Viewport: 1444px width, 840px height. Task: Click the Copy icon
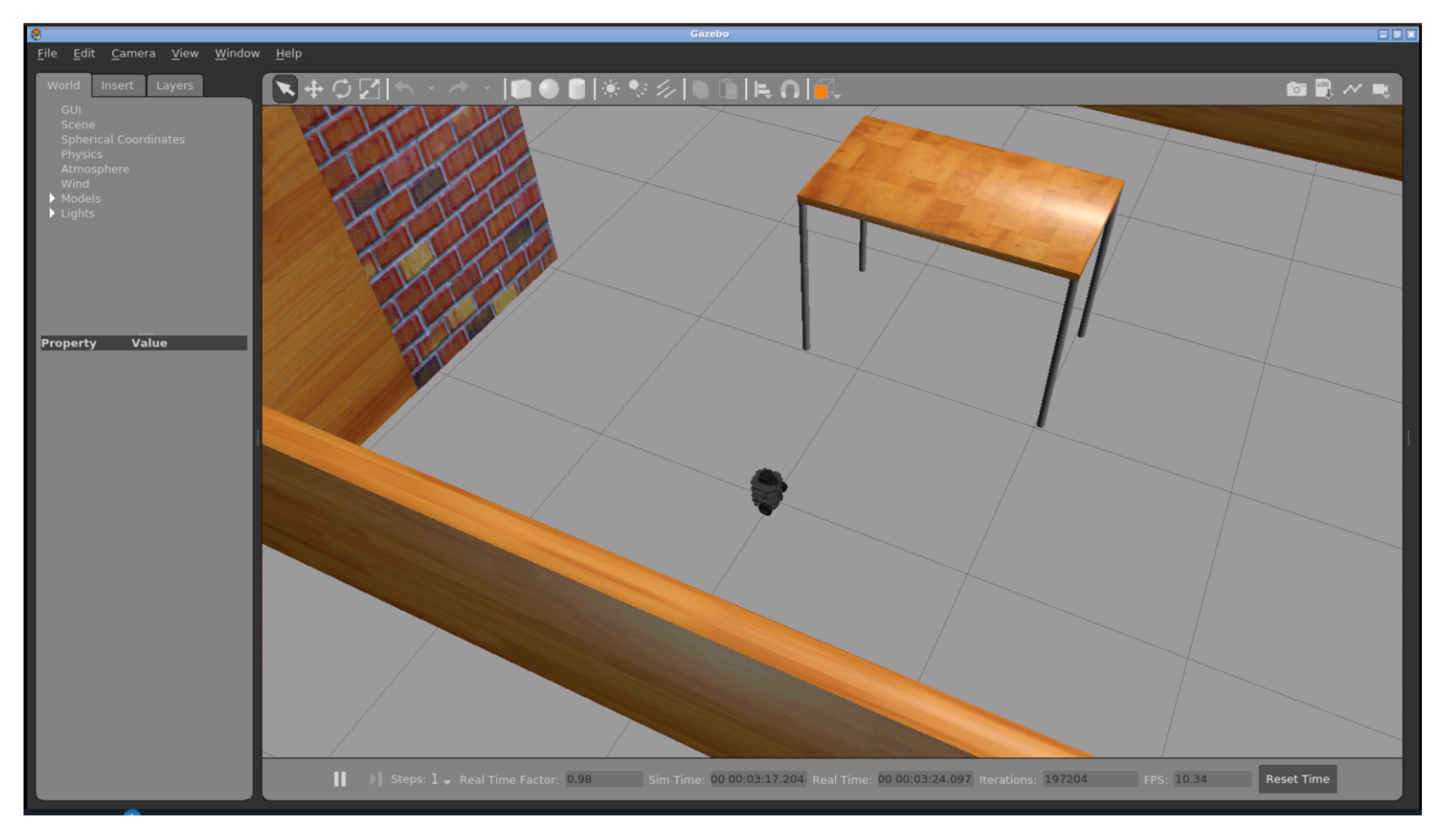pos(700,89)
